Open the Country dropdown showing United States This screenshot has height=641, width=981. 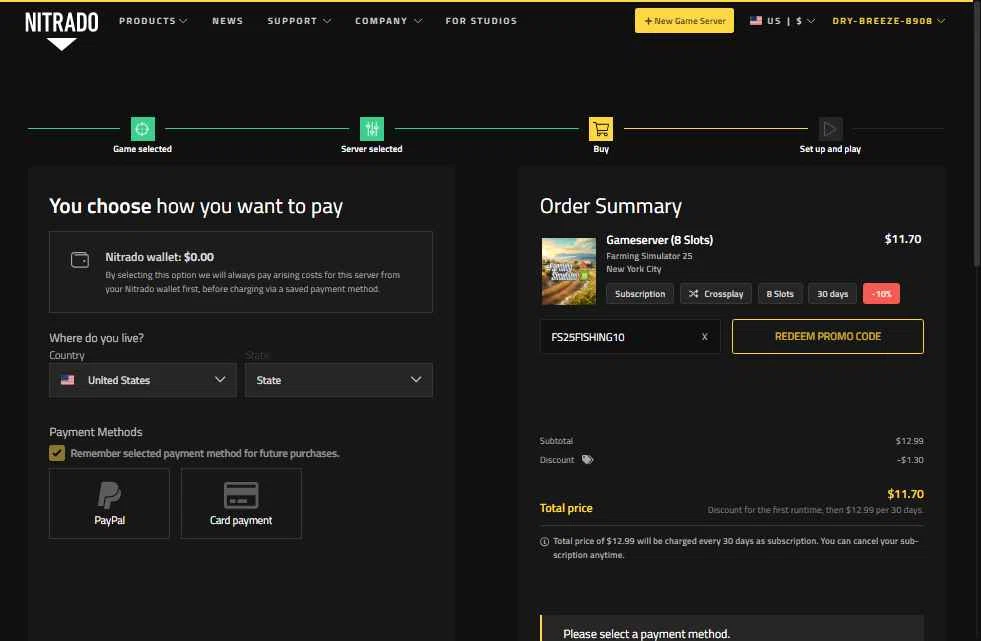tap(143, 380)
